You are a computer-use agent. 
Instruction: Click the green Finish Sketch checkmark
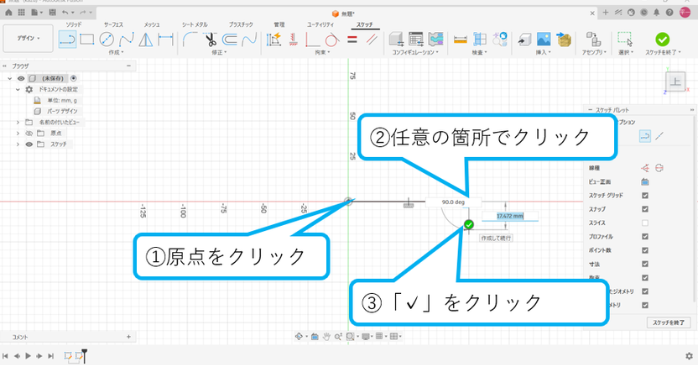[662, 39]
